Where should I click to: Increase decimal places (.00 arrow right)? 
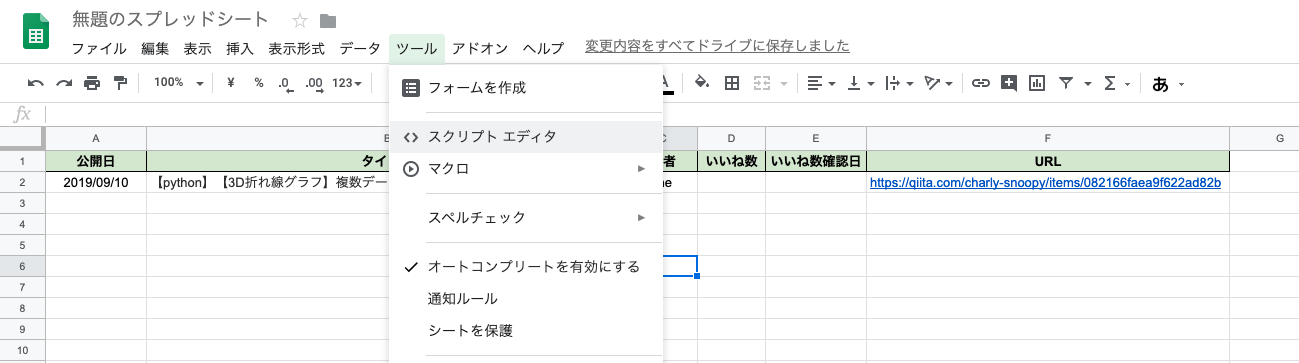314,84
